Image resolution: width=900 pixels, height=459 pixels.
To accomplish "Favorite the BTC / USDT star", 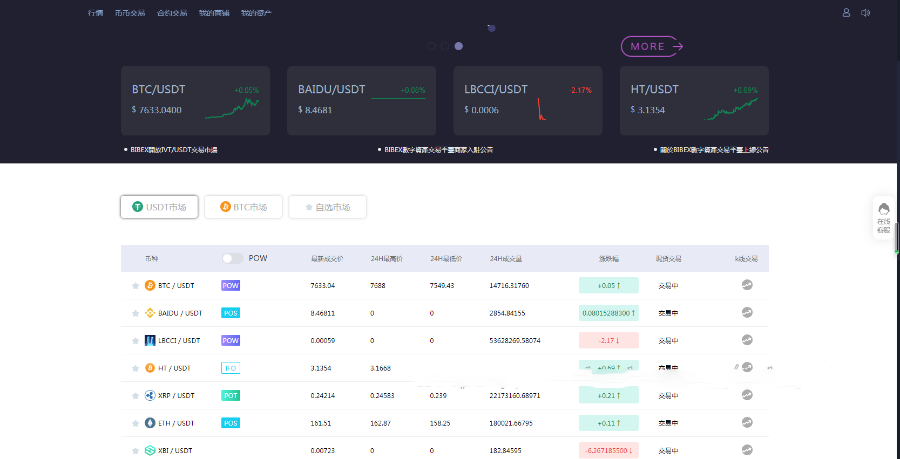I will pyautogui.click(x=135, y=286).
